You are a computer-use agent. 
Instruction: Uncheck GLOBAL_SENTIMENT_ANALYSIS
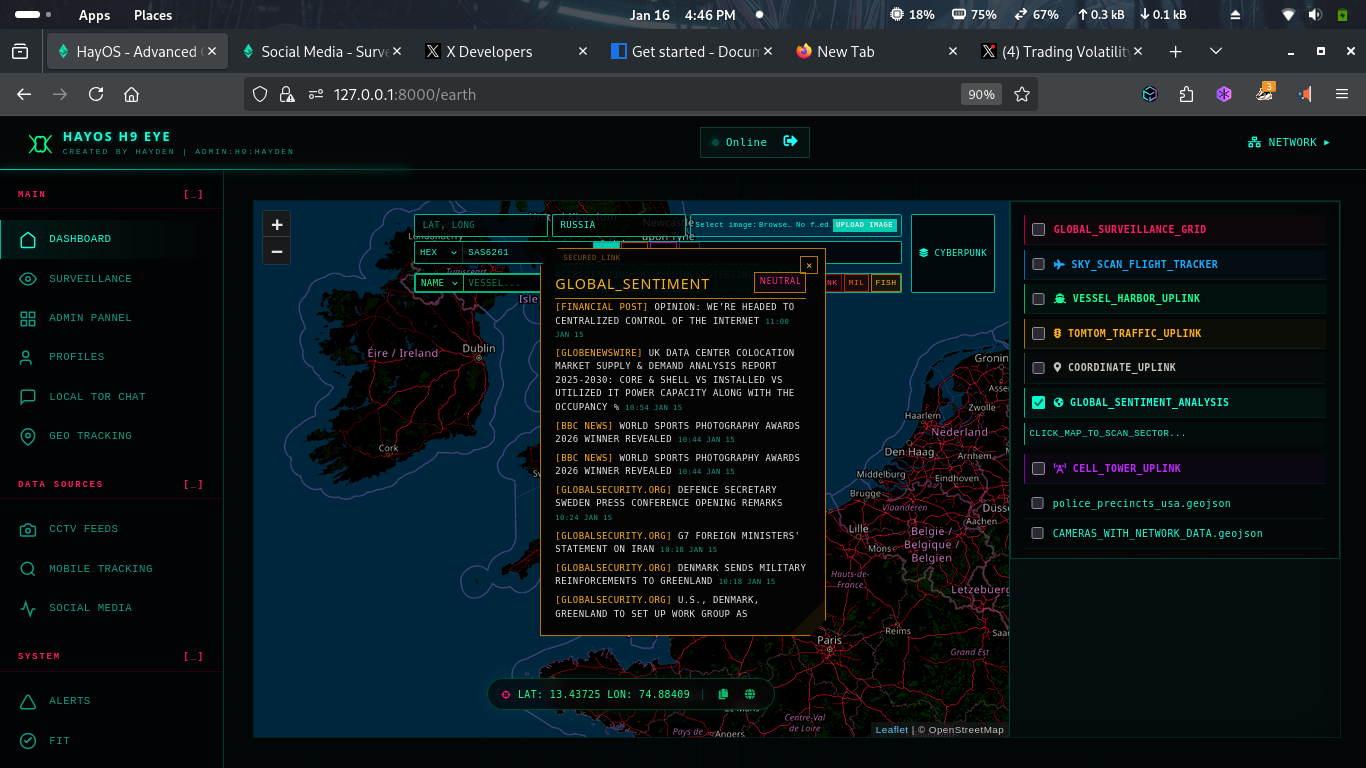[x=1038, y=402]
